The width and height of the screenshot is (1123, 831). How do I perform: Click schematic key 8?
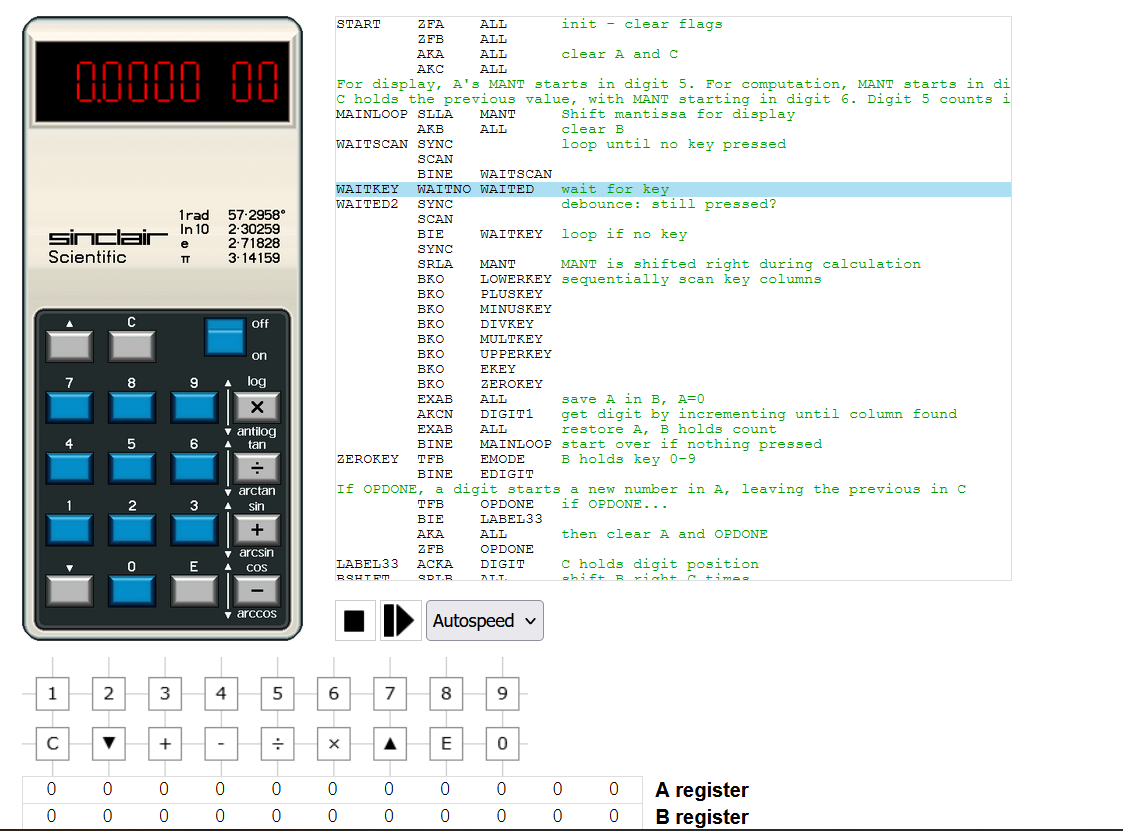[446, 693]
